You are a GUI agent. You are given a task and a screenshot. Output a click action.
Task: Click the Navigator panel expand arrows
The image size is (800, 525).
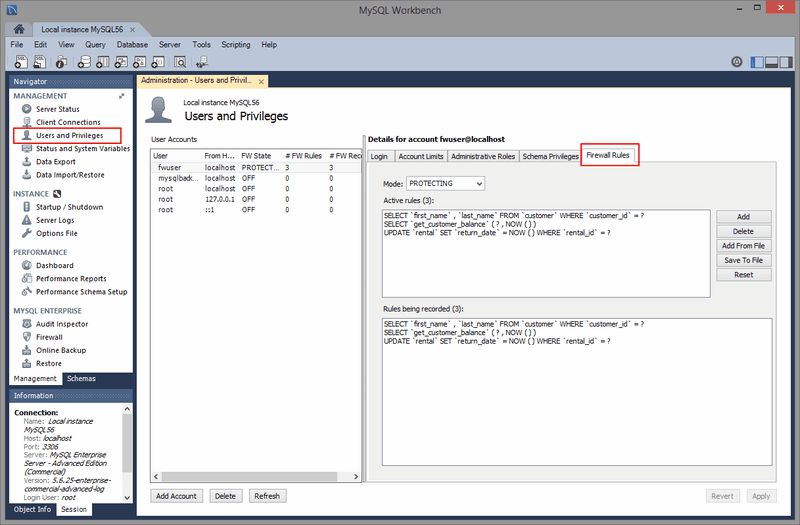(122, 96)
